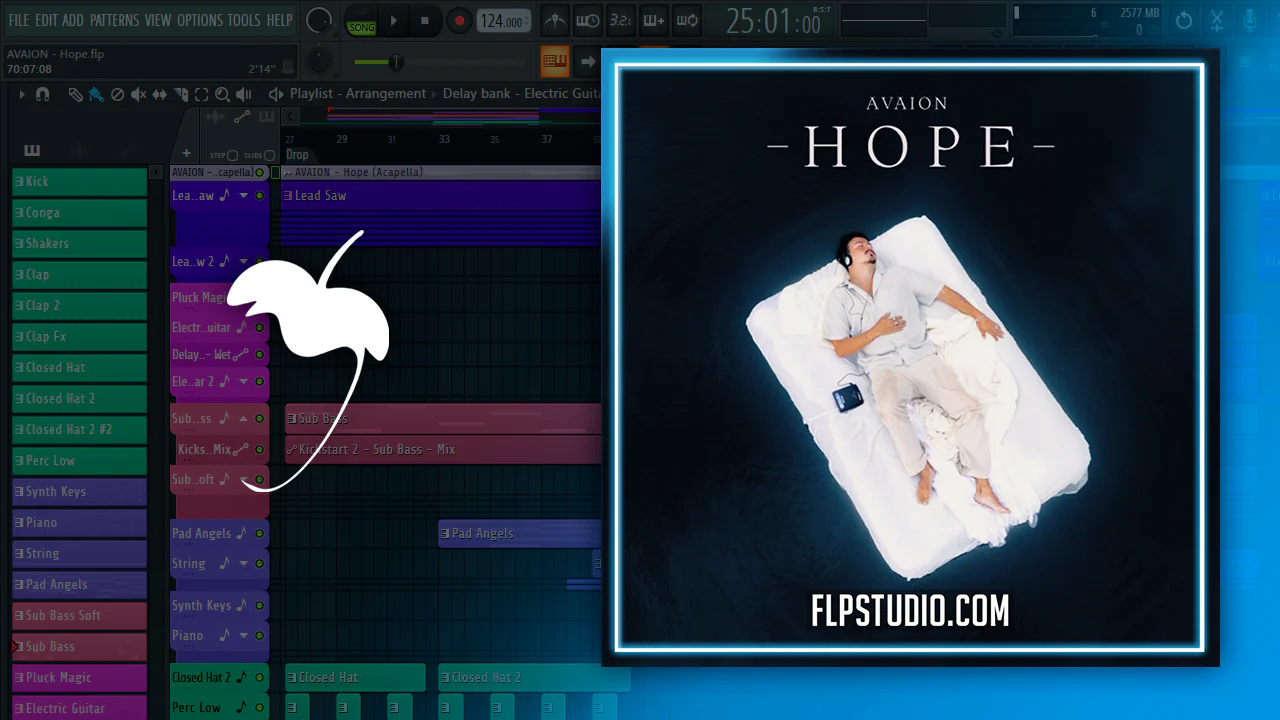Collapse the Sub Bass track group arrow

point(243,419)
